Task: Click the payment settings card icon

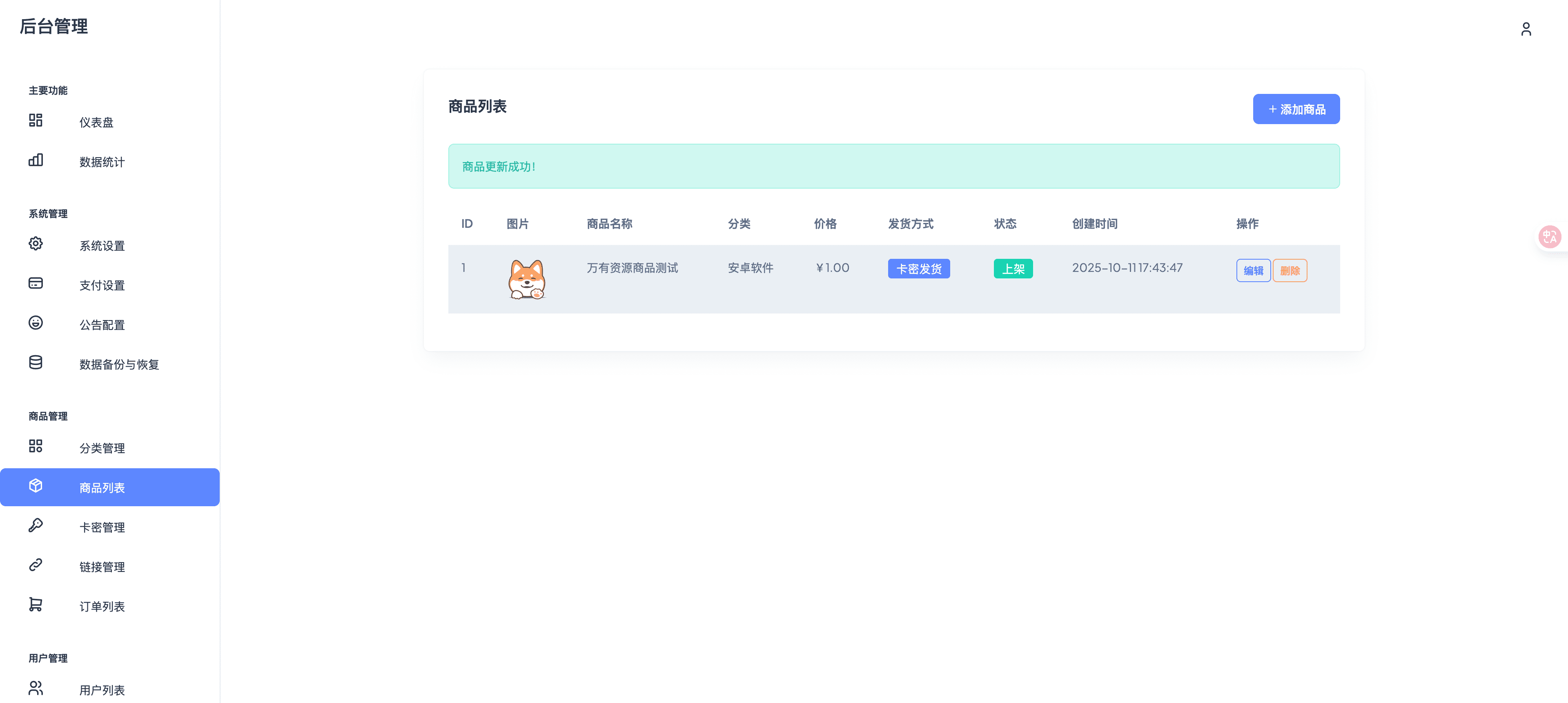Action: coord(35,283)
